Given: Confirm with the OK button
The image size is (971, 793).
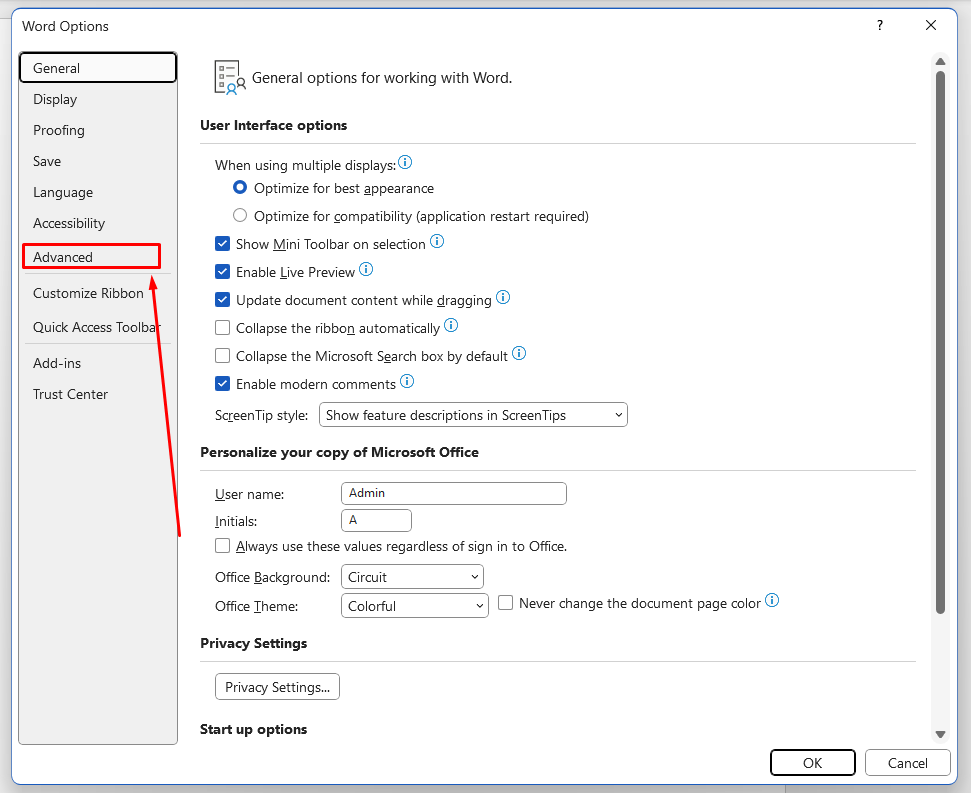Looking at the screenshot, I should click(x=812, y=763).
